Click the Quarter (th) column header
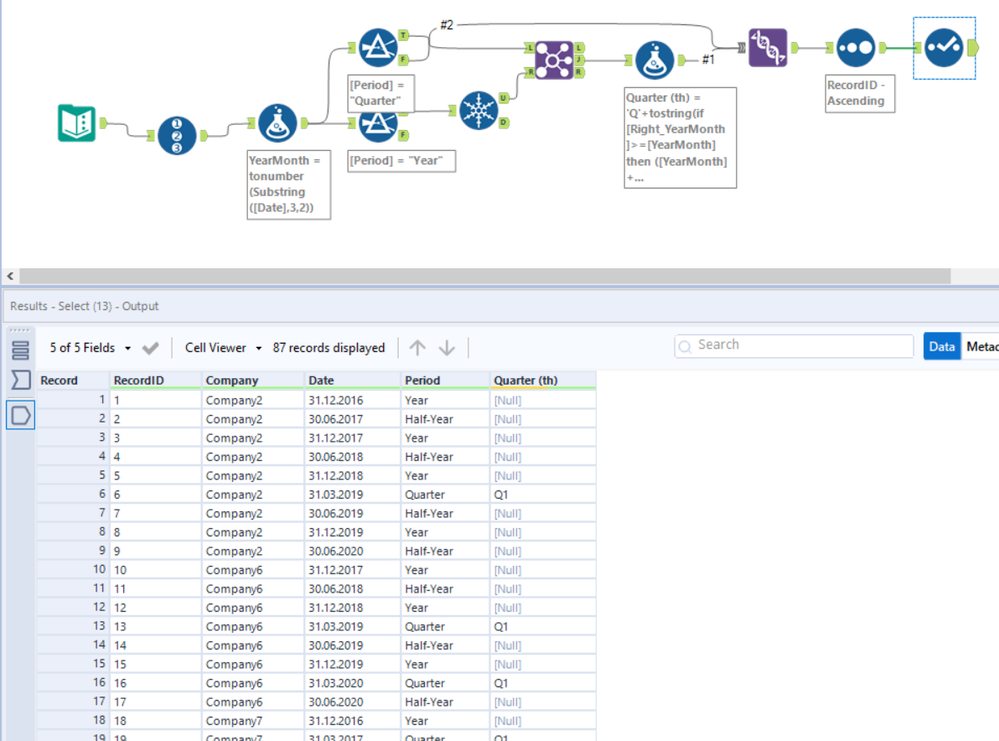Viewport: 999px width, 741px height. [543, 380]
